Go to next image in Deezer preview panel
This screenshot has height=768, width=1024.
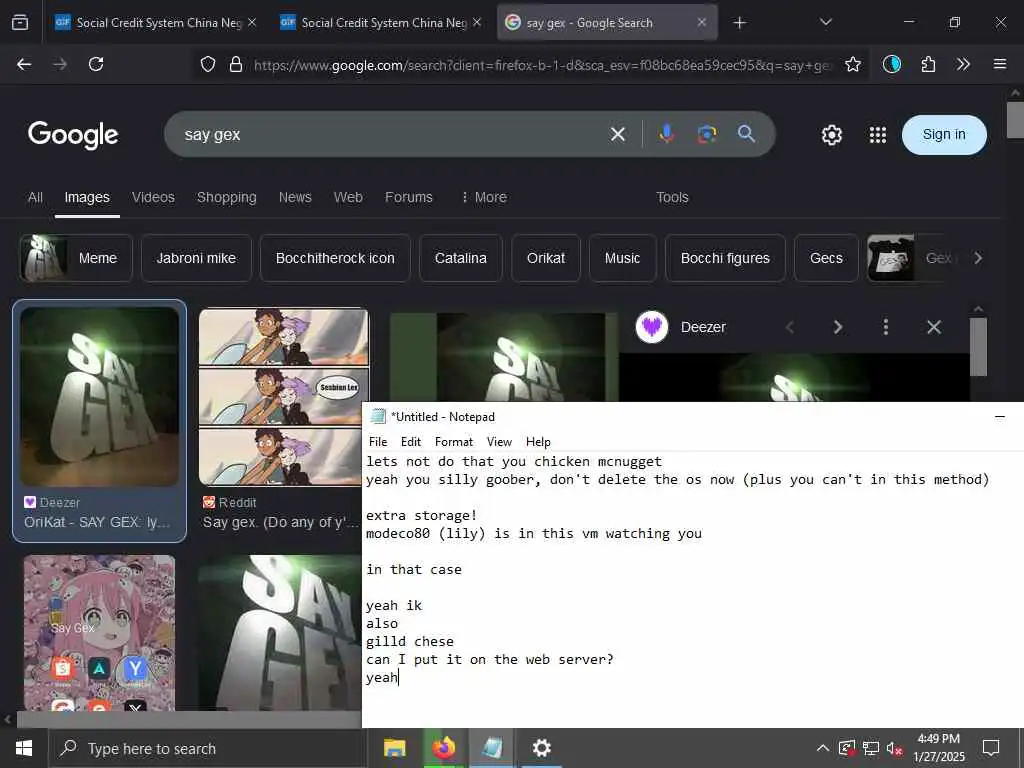tap(838, 327)
